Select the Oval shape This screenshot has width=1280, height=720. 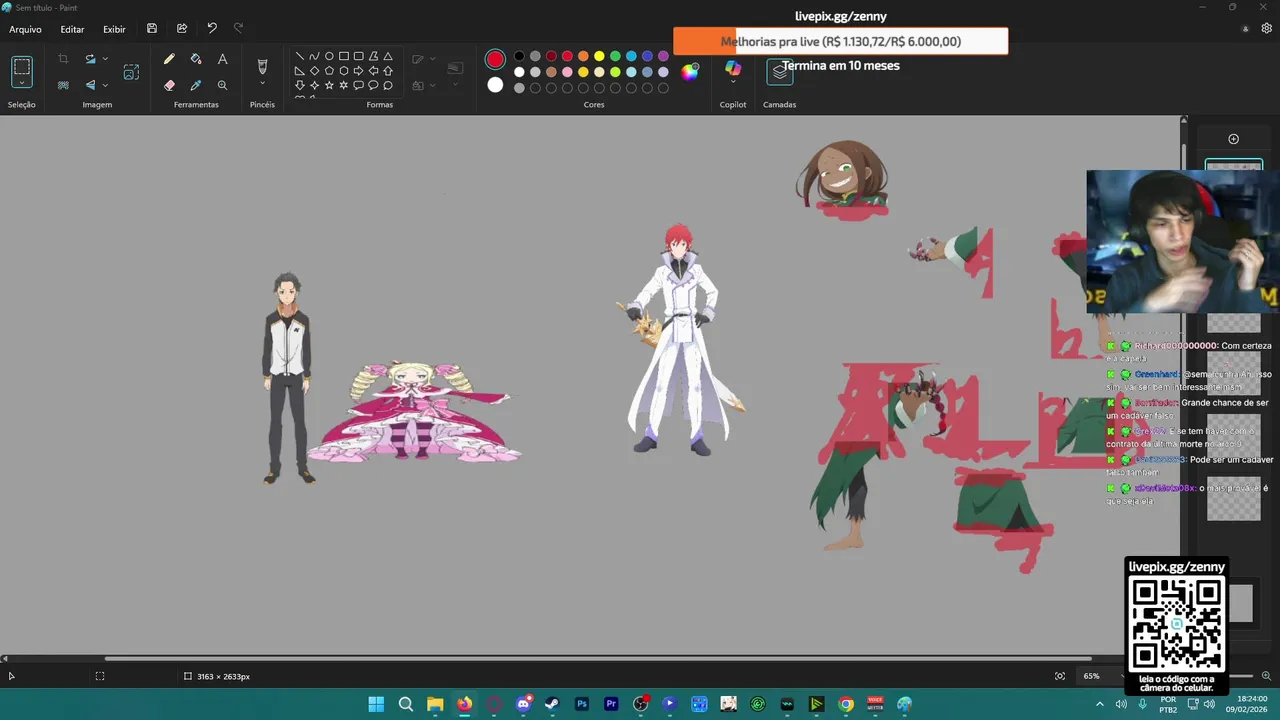point(329,56)
